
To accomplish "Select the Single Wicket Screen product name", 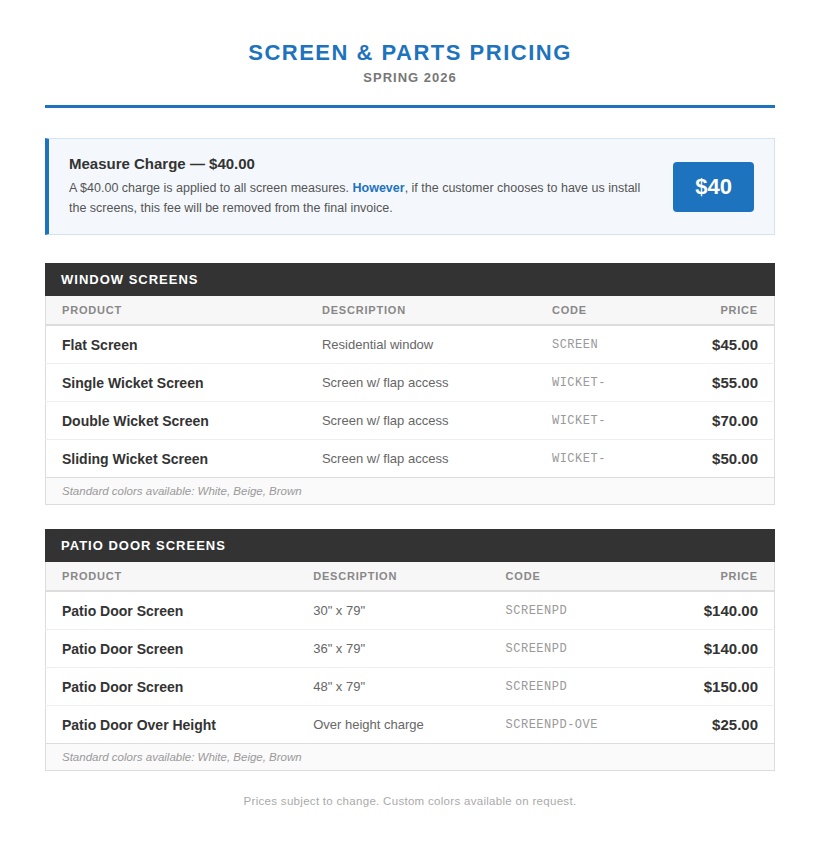I will [132, 383].
